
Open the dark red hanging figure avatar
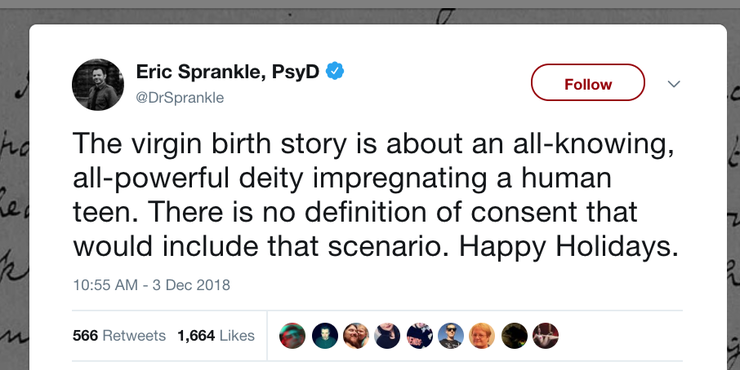[546, 336]
